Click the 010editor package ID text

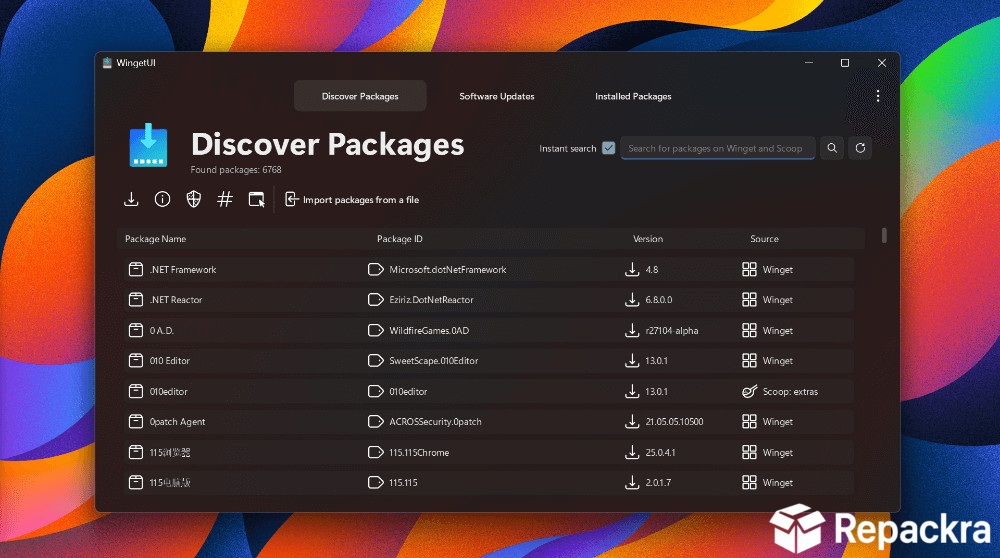click(x=408, y=392)
